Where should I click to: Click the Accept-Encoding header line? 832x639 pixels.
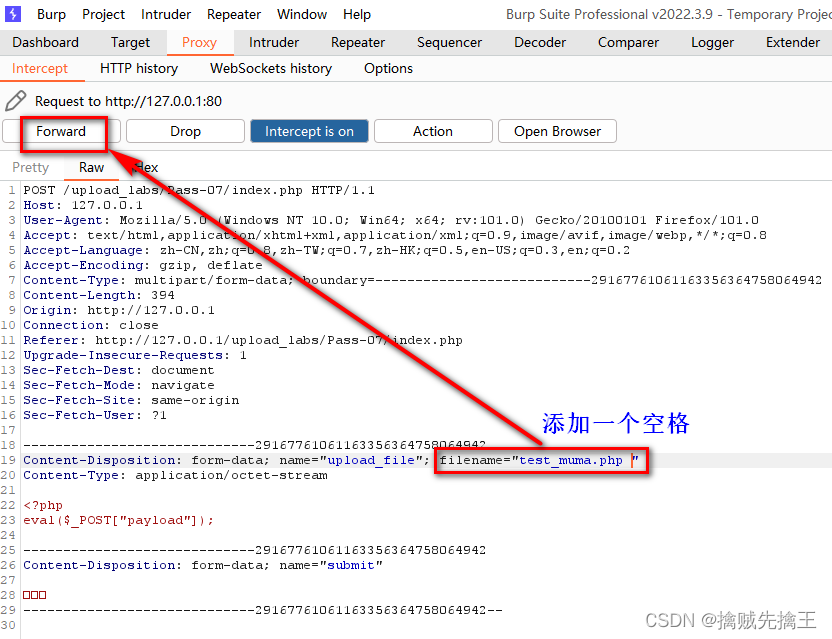[143, 265]
